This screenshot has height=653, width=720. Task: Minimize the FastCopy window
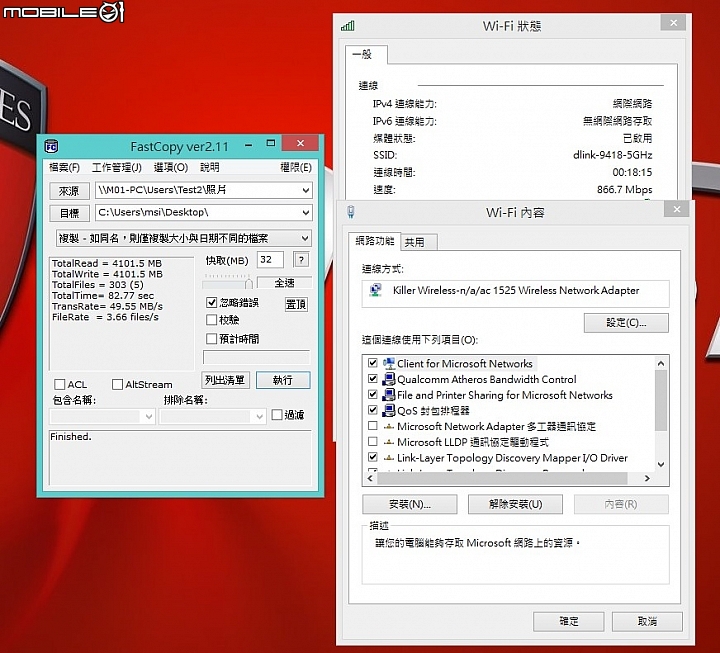(x=248, y=145)
